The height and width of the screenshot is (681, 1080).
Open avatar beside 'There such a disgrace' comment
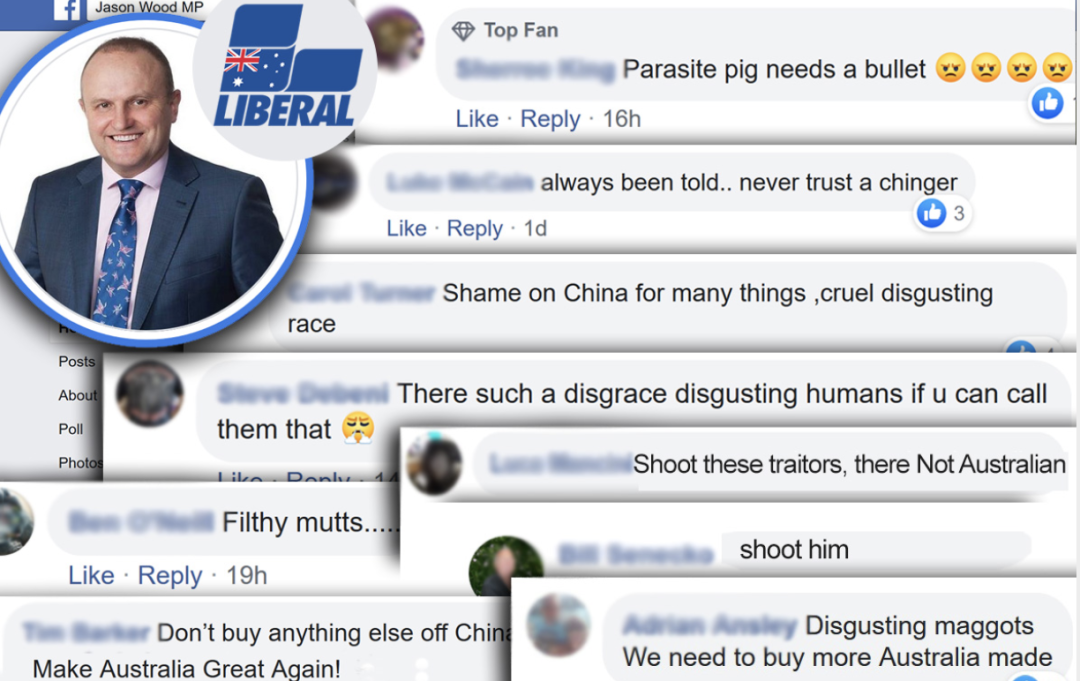point(149,393)
